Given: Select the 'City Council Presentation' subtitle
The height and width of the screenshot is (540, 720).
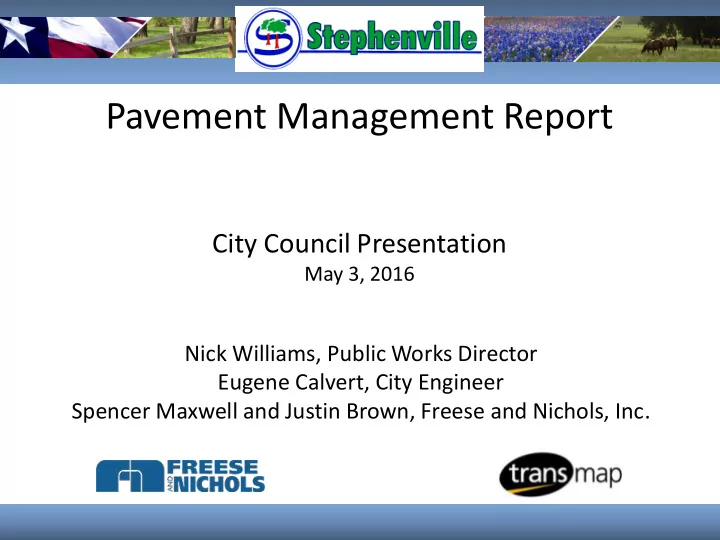Looking at the screenshot, I should point(359,244).
